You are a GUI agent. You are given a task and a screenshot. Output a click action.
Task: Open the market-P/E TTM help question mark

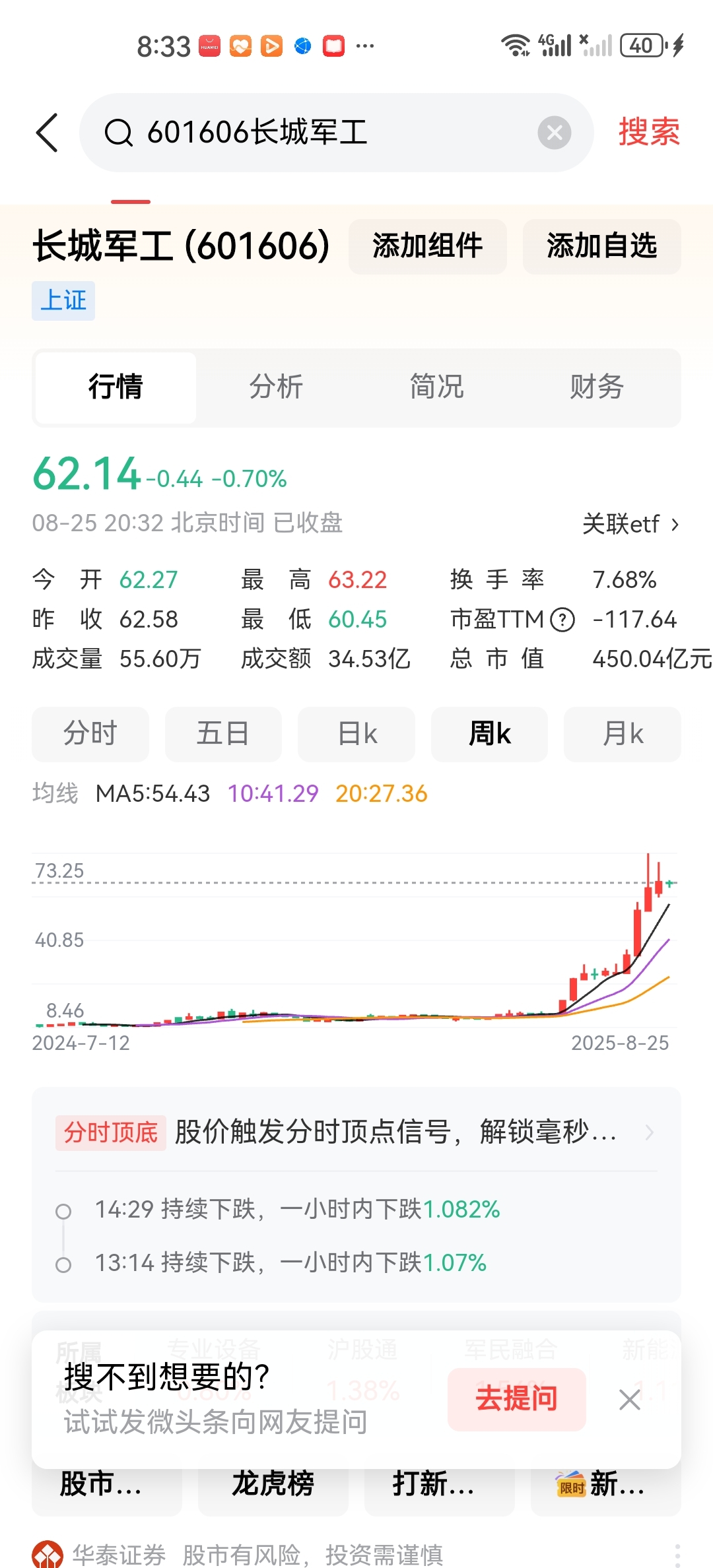562,620
